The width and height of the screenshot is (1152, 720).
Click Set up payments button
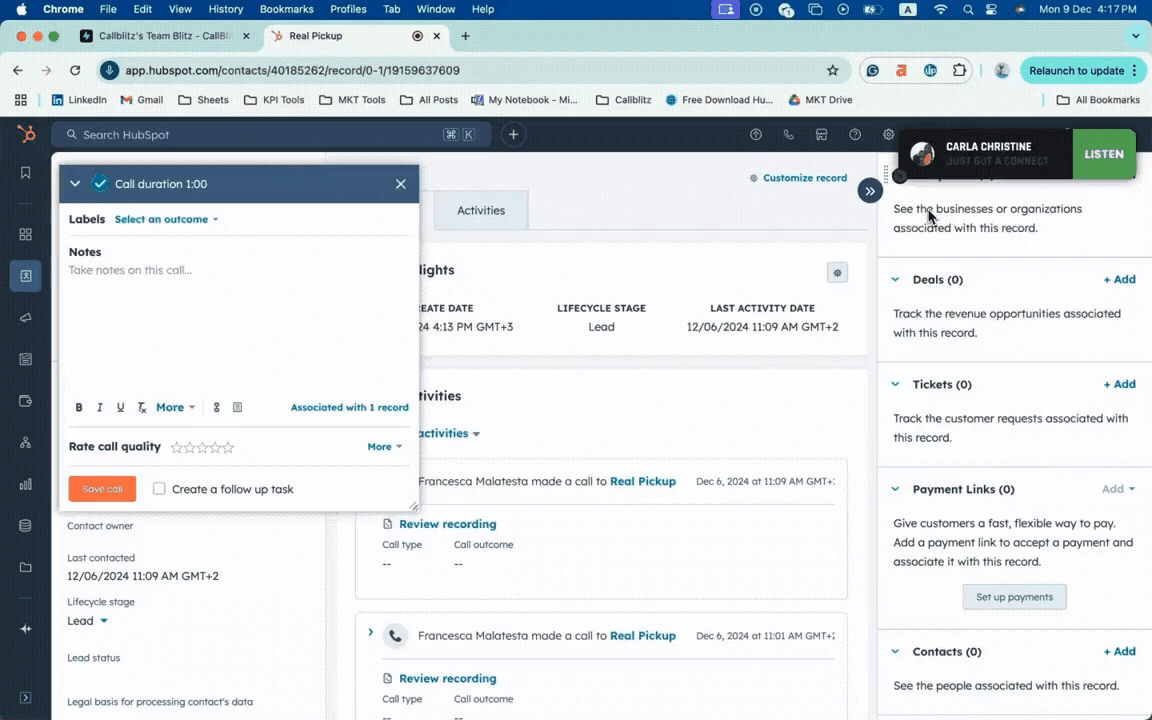[1014, 597]
